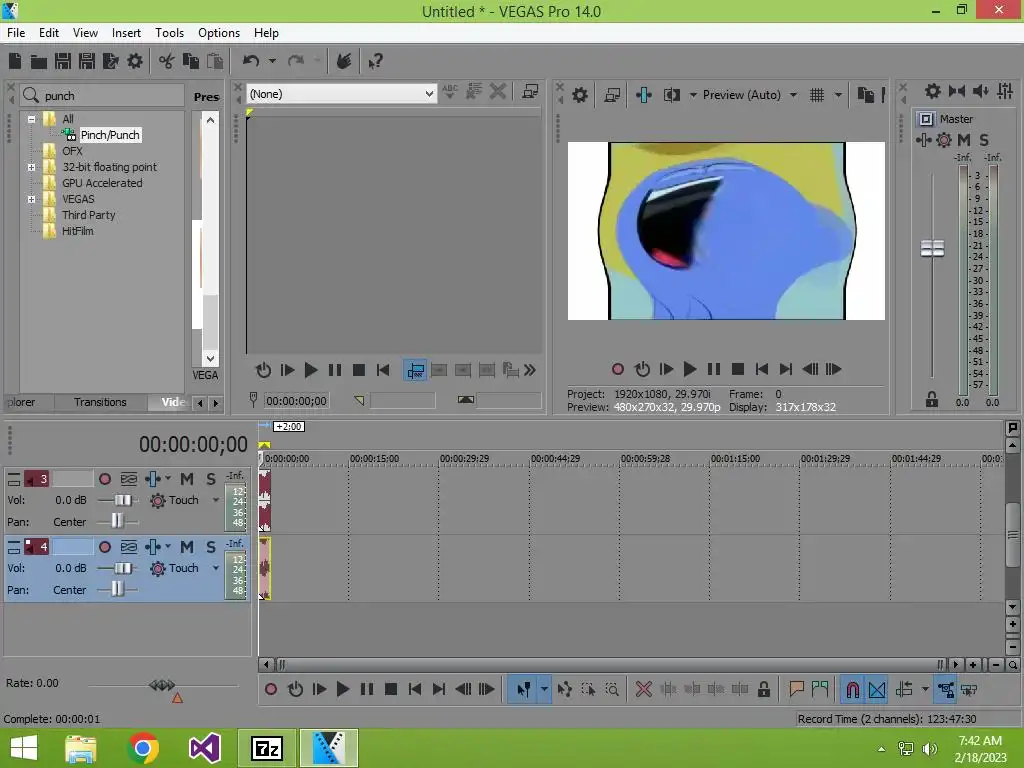Image resolution: width=1024 pixels, height=768 pixels.
Task: Click Track FX icon on track 3
Action: tap(153, 479)
